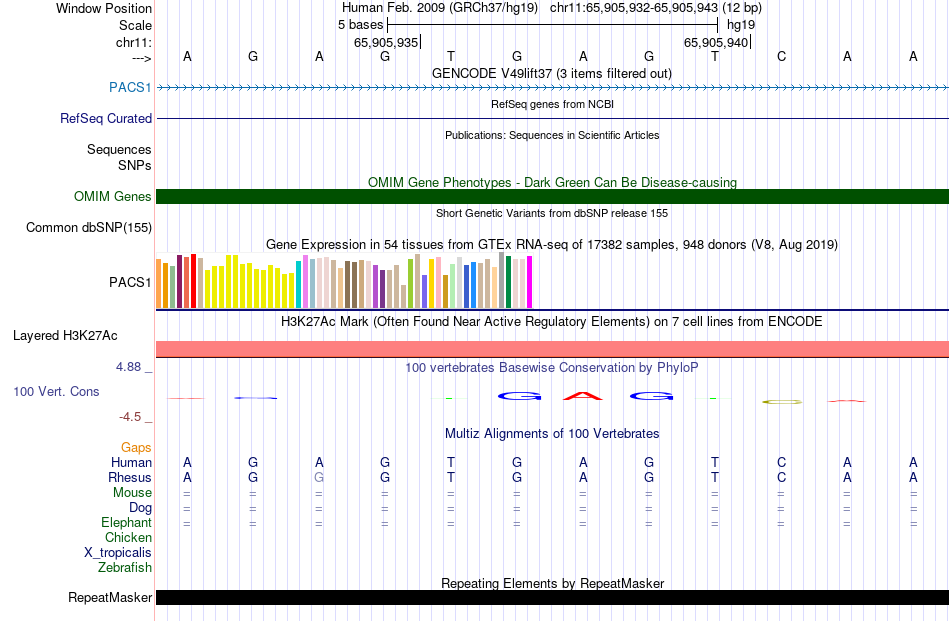
Task: Select the X_tropicalis species row label
Action: coord(118,553)
